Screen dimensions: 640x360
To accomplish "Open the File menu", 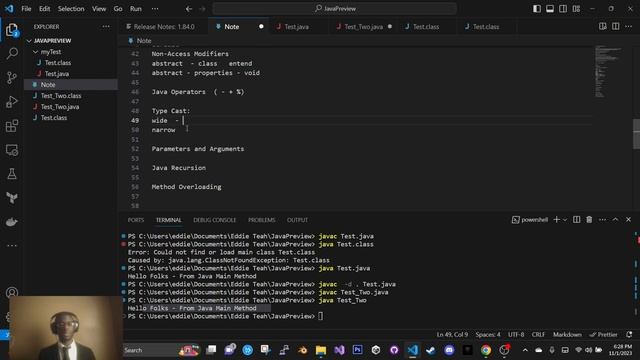I will coord(26,9).
